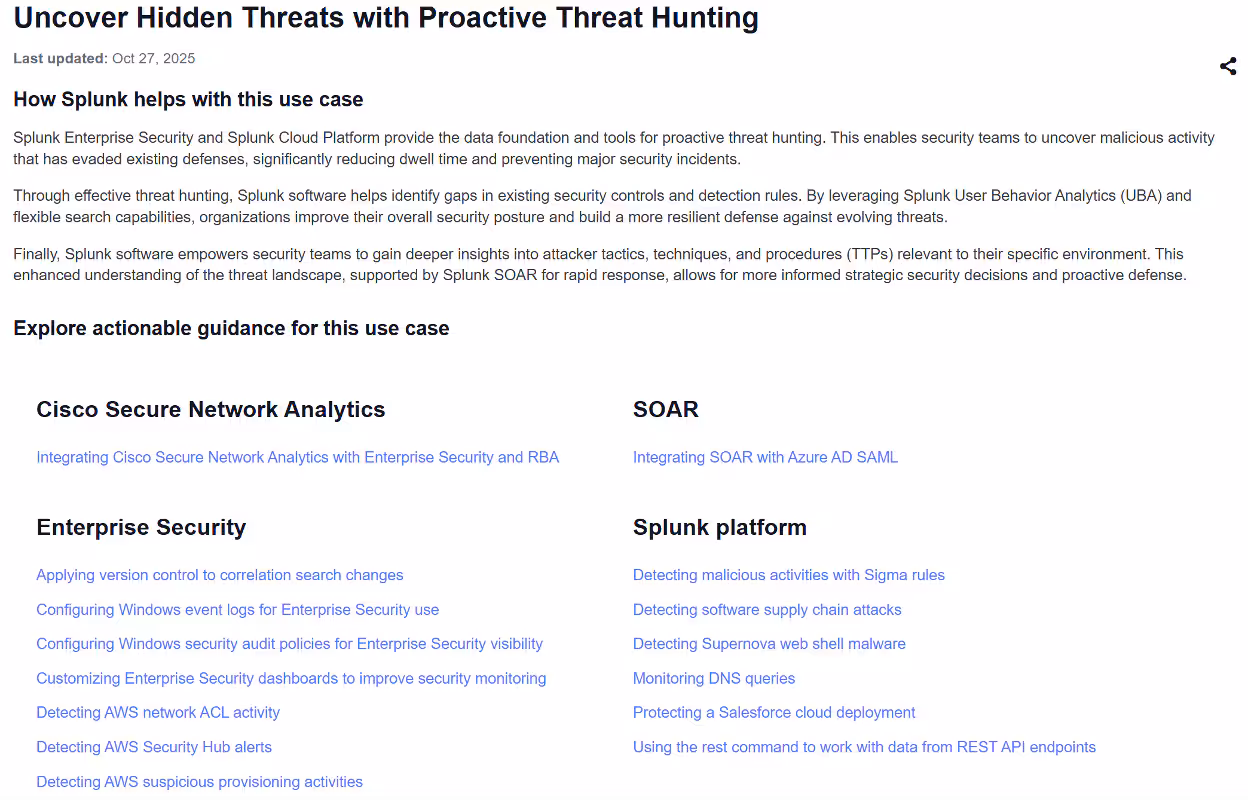Open Integrating SOAR with Azure AD SAML
Viewport: 1248px width, 800px height.
(765, 457)
